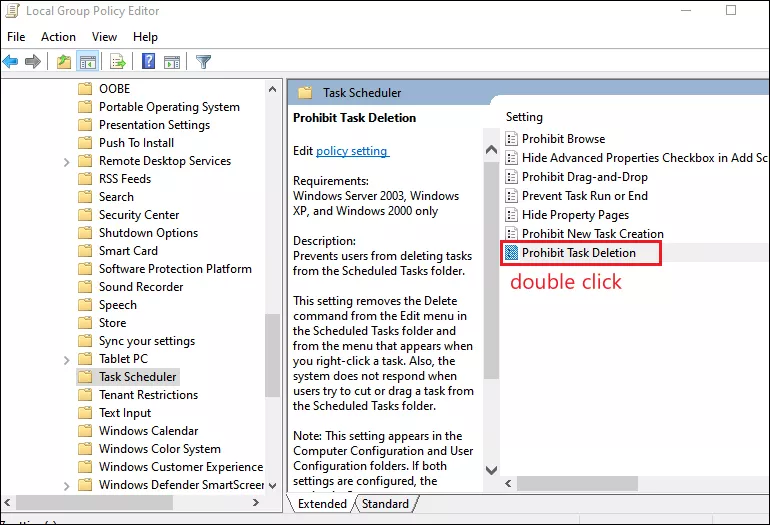This screenshot has height=525, width=770.
Task: Select Hide Advanced Properties Checkbox setting
Action: click(644, 158)
